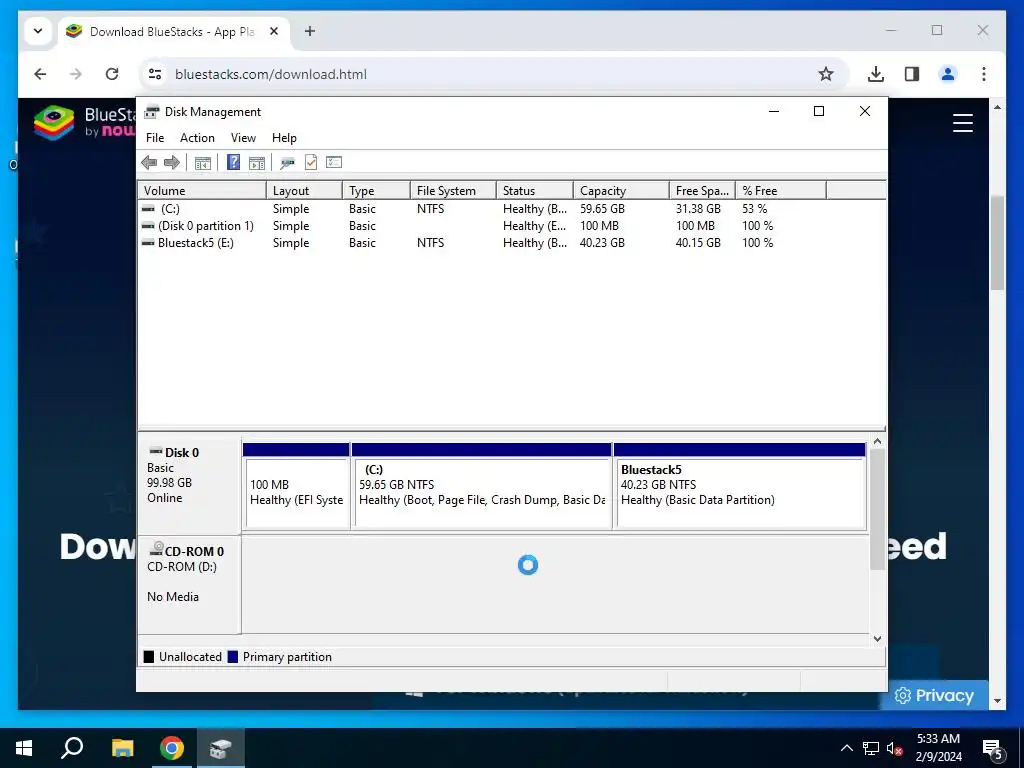Select the Bluestack5 40.23 GB partition block
The image size is (1024, 768).
[740, 486]
